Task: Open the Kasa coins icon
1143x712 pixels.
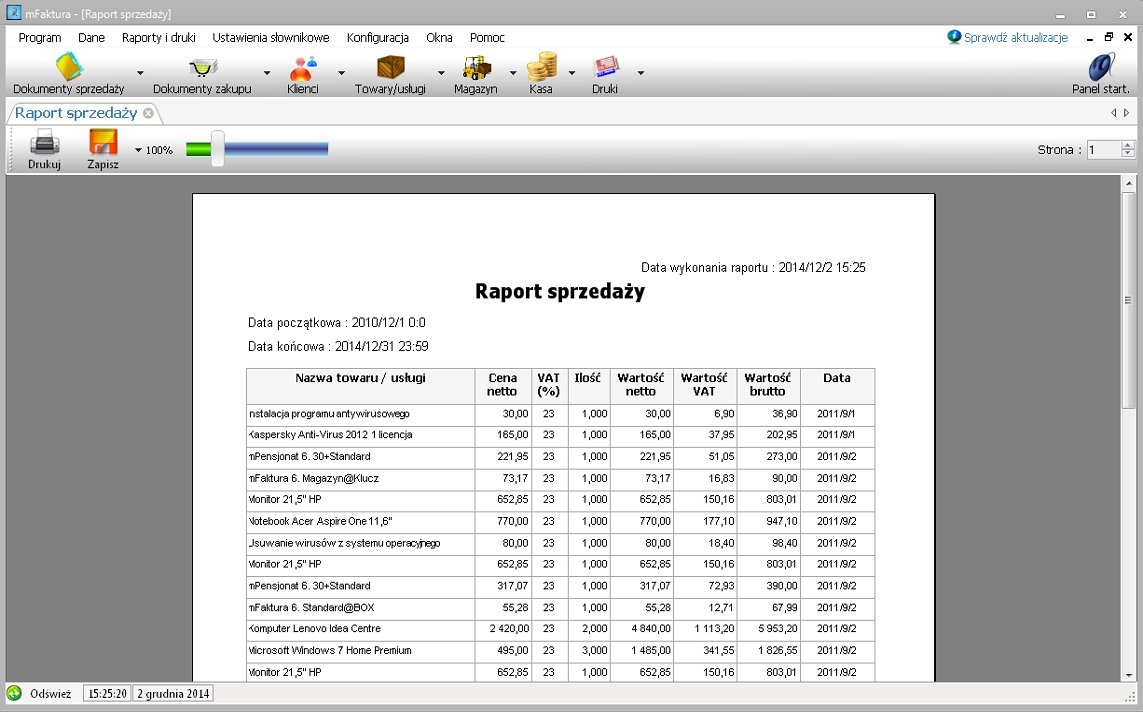Action: coord(541,68)
